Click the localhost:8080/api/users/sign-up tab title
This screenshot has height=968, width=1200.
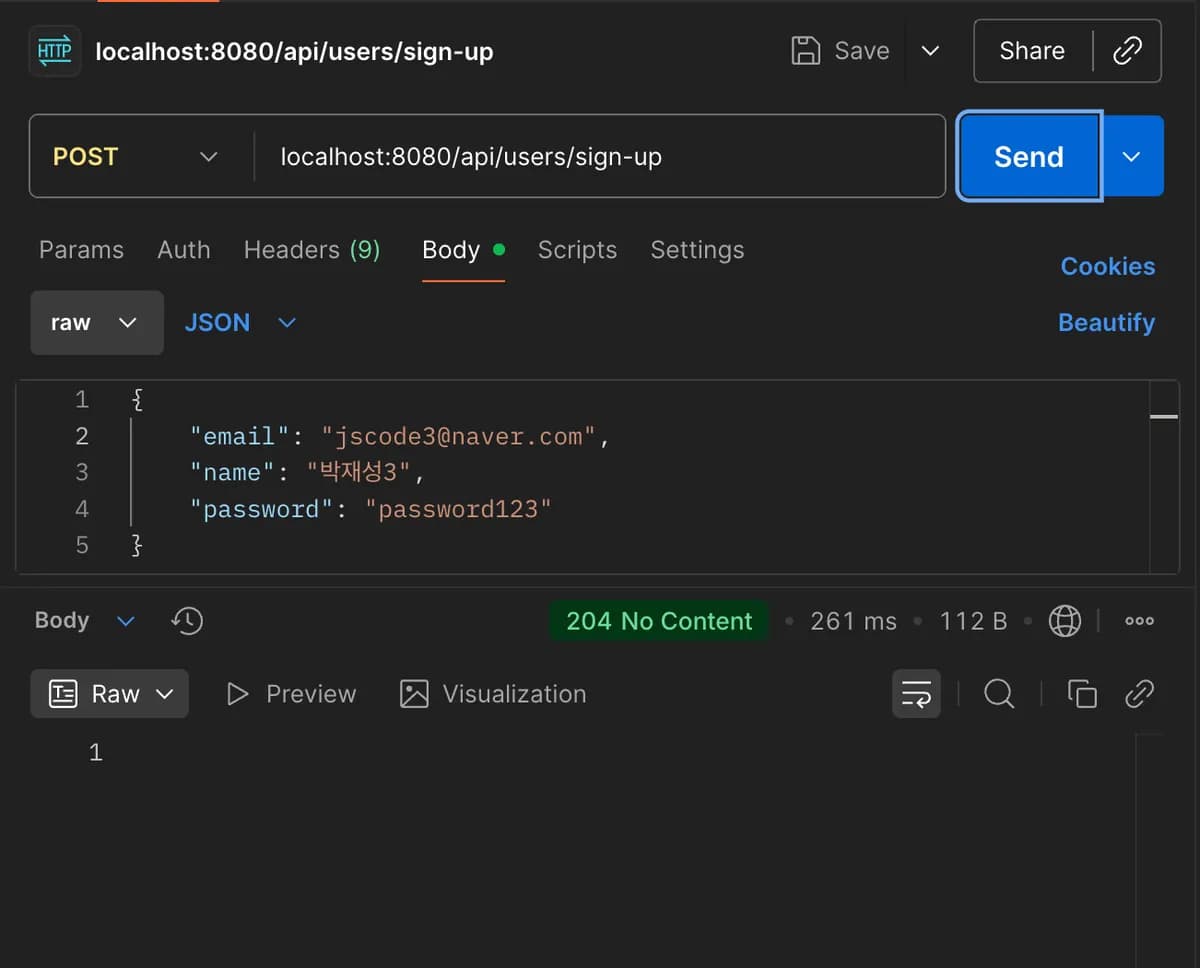294,51
